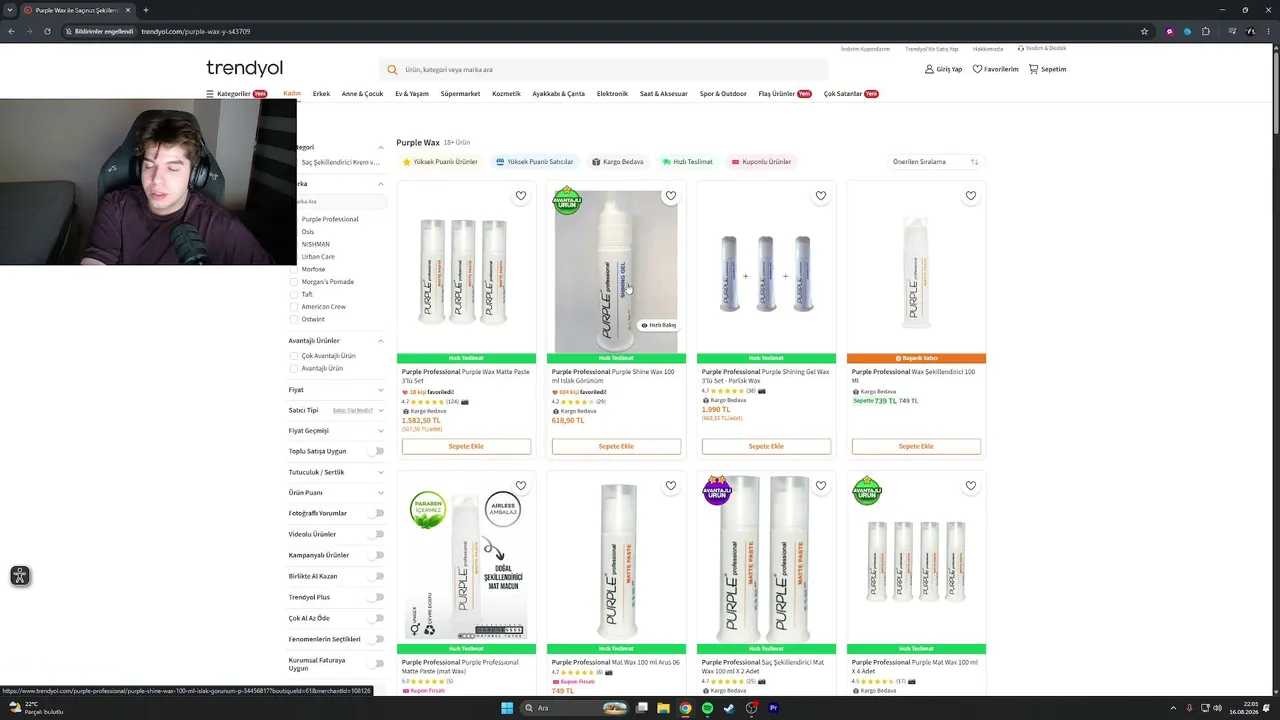Open Chrome tab search dropdown arrow
Viewport: 1280px width, 720px height.
click(x=10, y=10)
